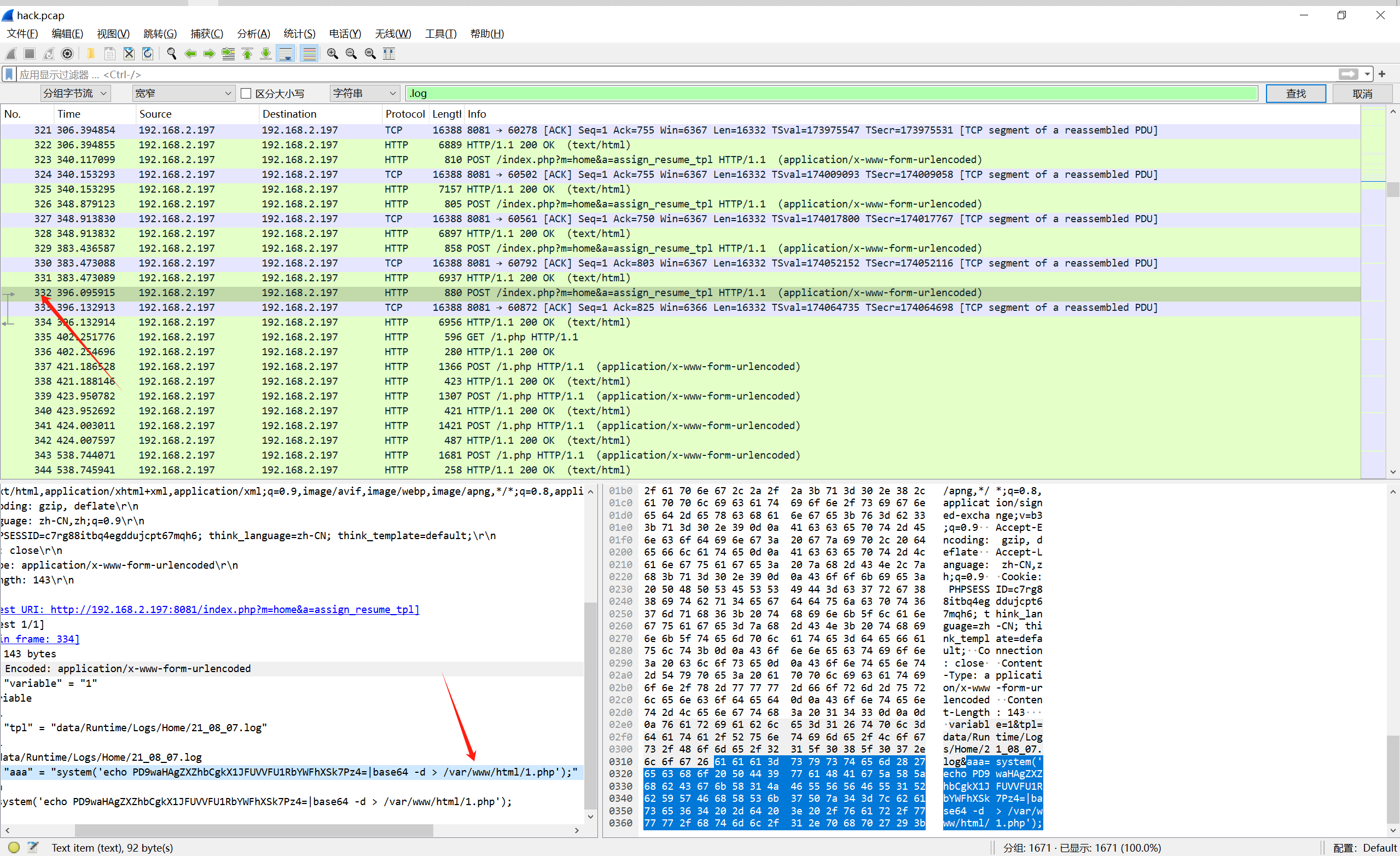Click the reload capture file icon
The width and height of the screenshot is (1400, 856).
(x=148, y=54)
